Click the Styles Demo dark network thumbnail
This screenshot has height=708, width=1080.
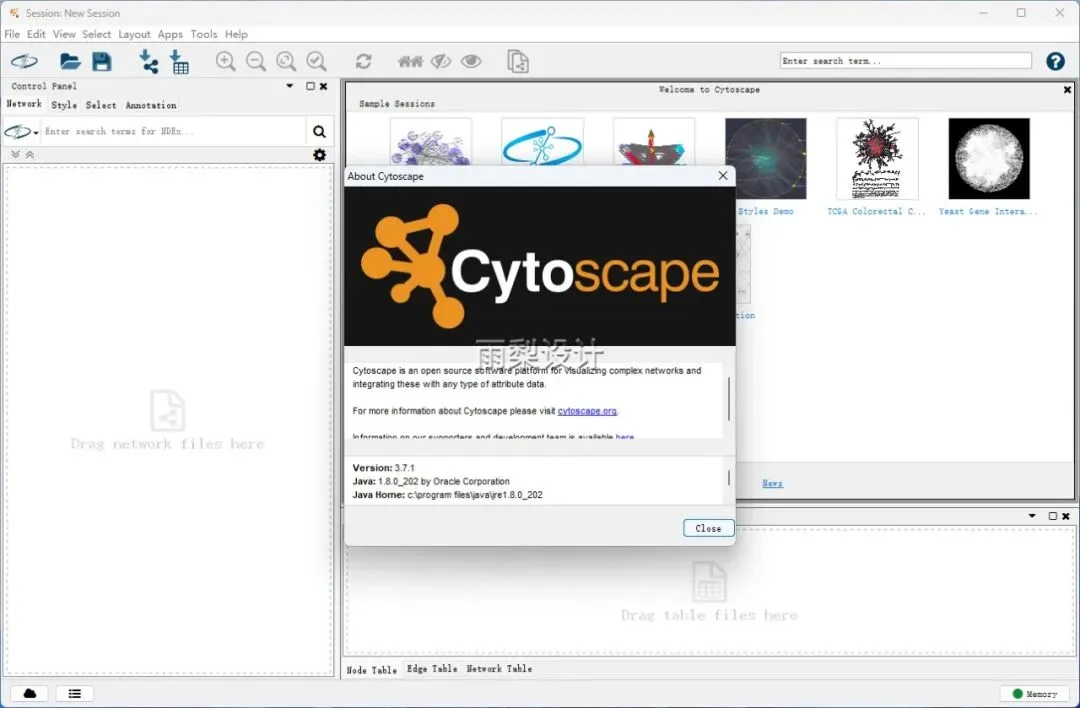(765, 158)
